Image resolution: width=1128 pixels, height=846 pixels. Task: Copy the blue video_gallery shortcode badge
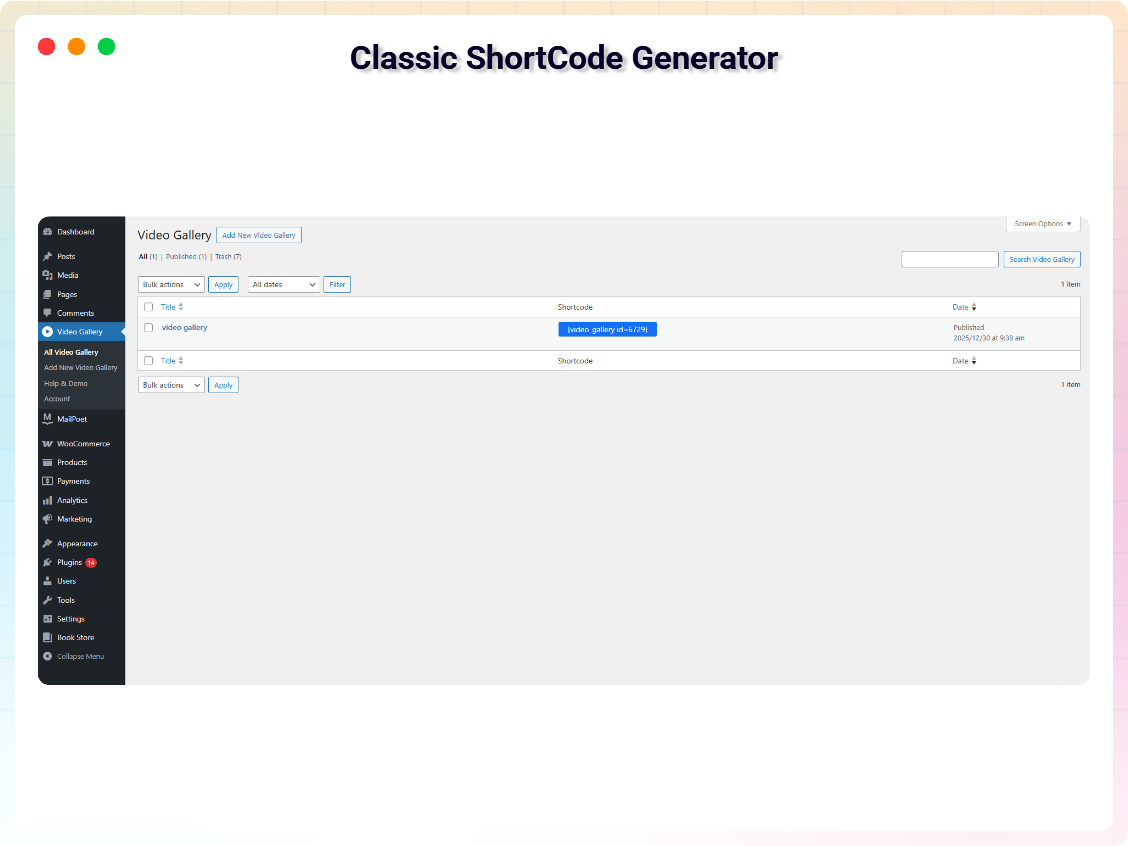tap(607, 329)
